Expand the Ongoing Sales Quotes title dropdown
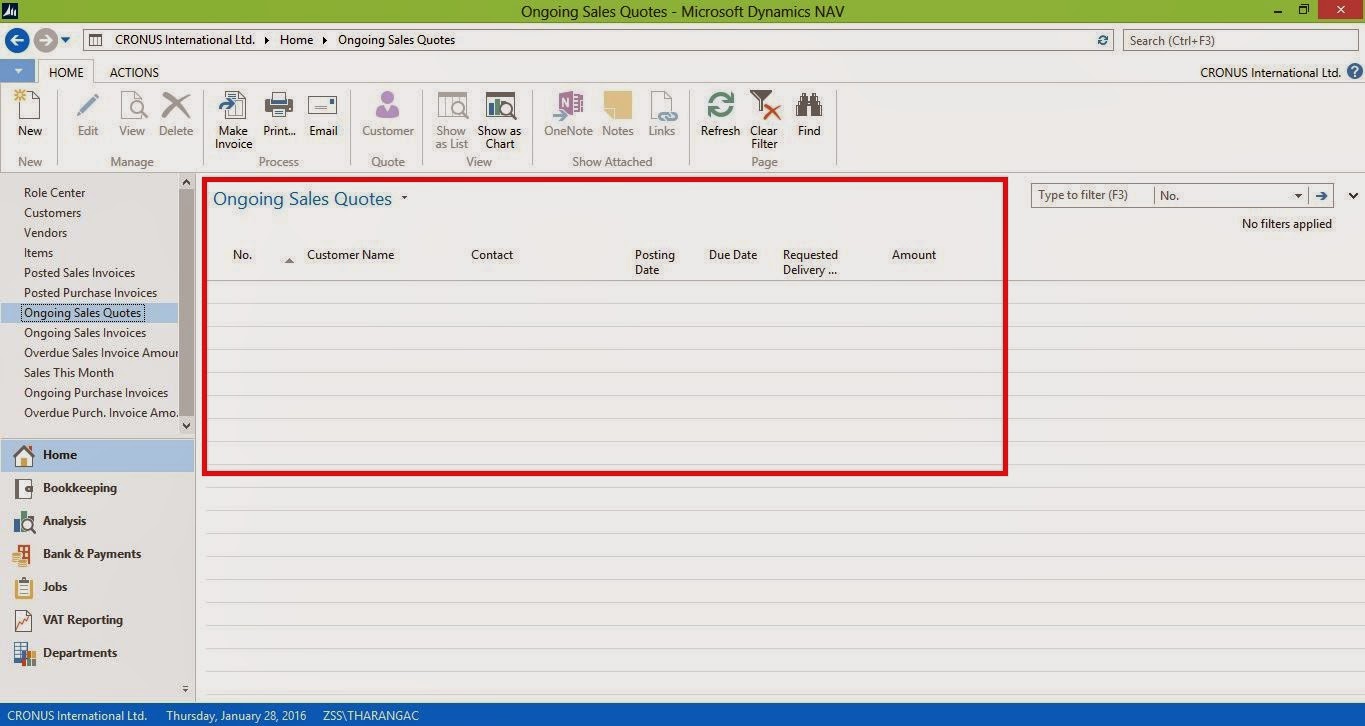The image size is (1365, 726). click(x=404, y=198)
